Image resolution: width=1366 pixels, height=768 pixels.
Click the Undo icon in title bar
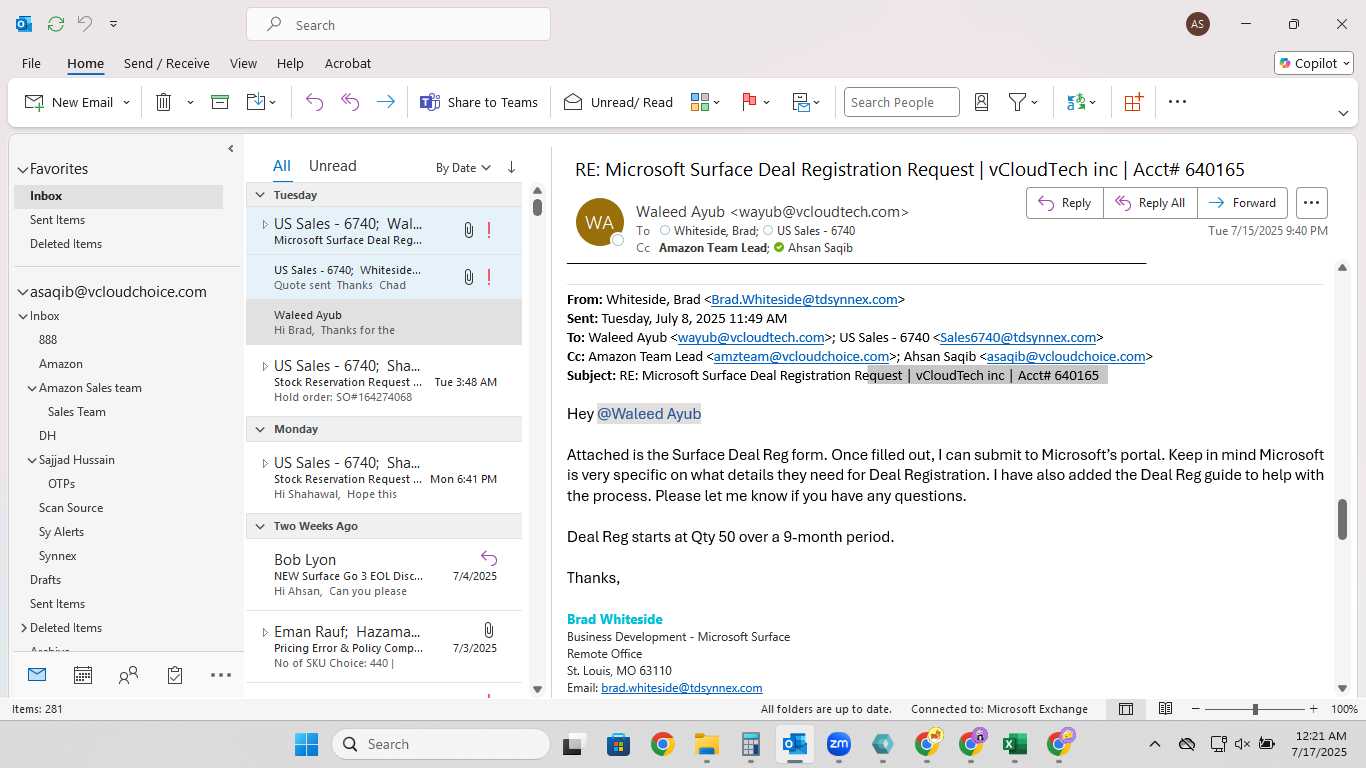point(85,24)
